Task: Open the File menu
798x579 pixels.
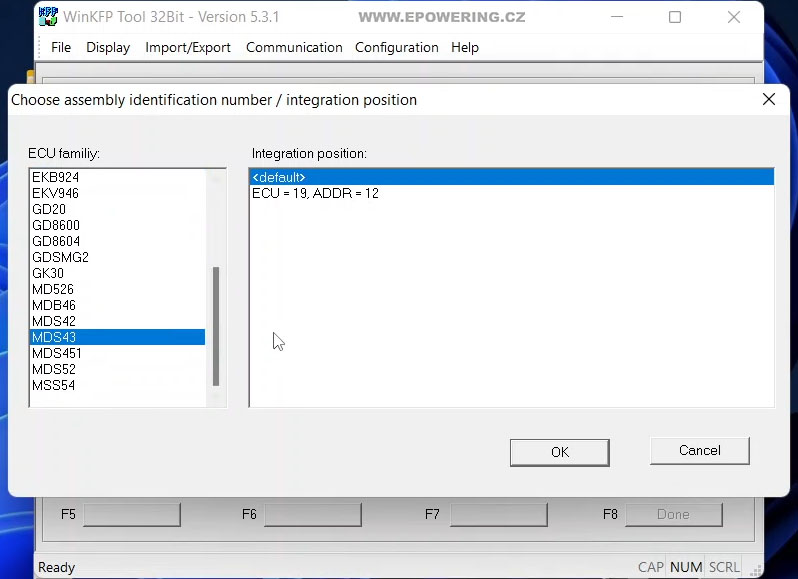Action: click(x=61, y=47)
